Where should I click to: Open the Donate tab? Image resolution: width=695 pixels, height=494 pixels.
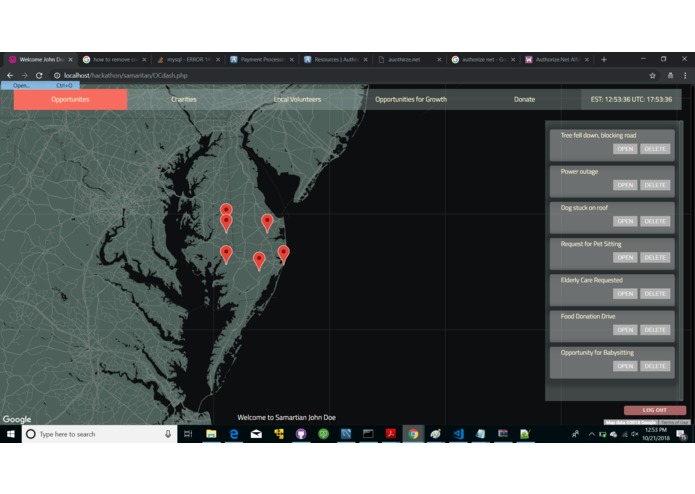(524, 99)
